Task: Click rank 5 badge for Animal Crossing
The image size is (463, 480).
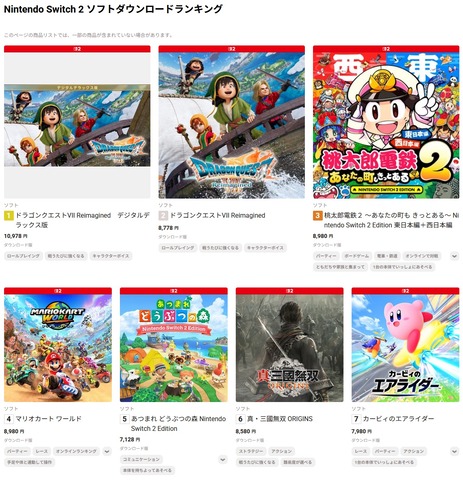Action: tap(124, 419)
